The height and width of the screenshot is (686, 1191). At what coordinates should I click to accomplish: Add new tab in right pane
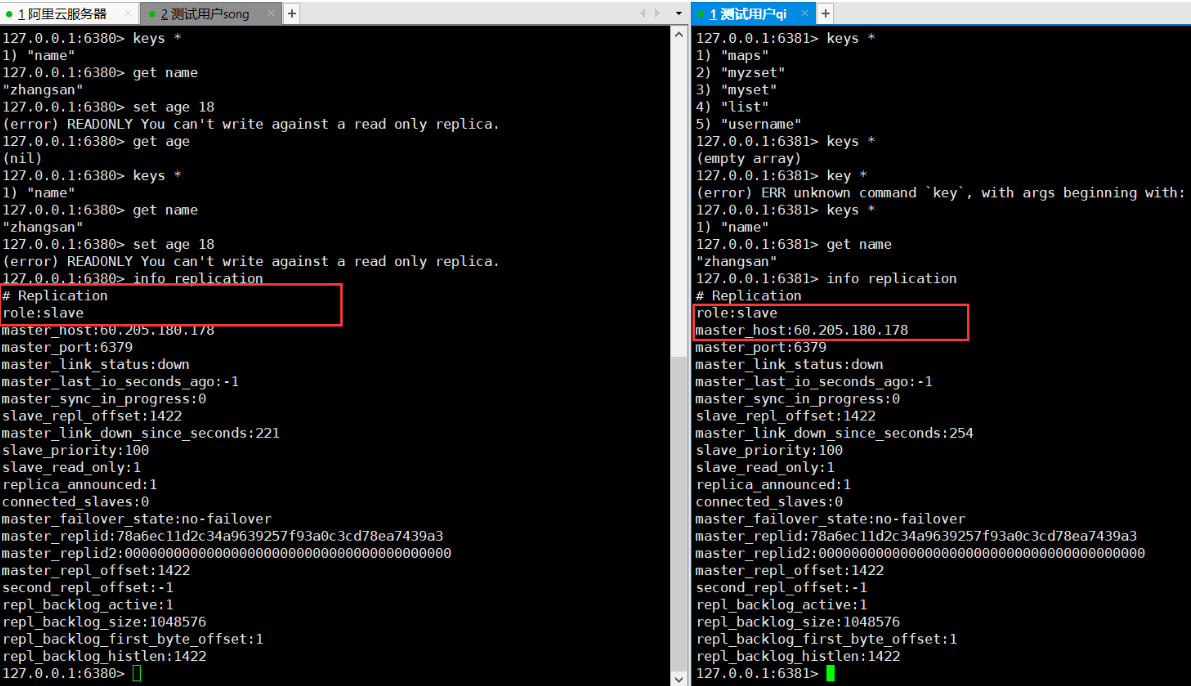tap(826, 14)
